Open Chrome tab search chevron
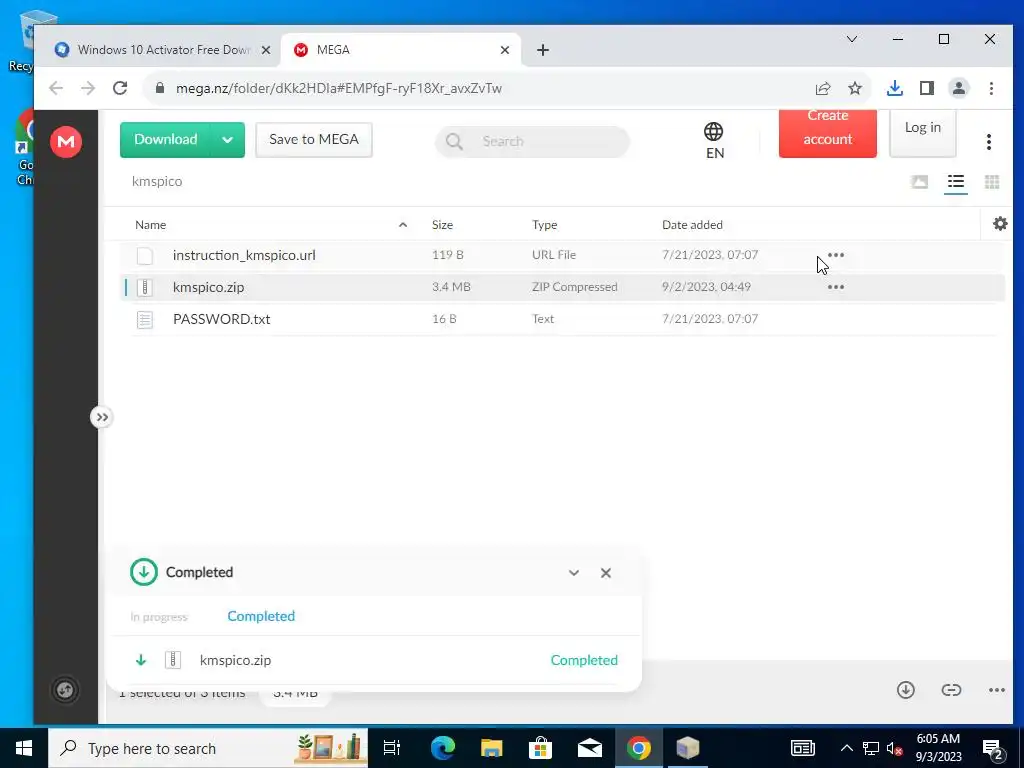Image resolution: width=1024 pixels, height=768 pixels. [852, 39]
